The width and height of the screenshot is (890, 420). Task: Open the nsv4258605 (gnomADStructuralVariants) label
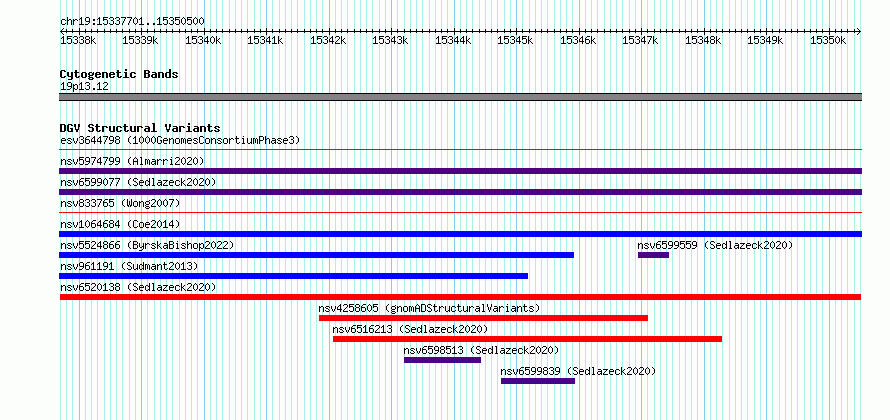pos(429,308)
